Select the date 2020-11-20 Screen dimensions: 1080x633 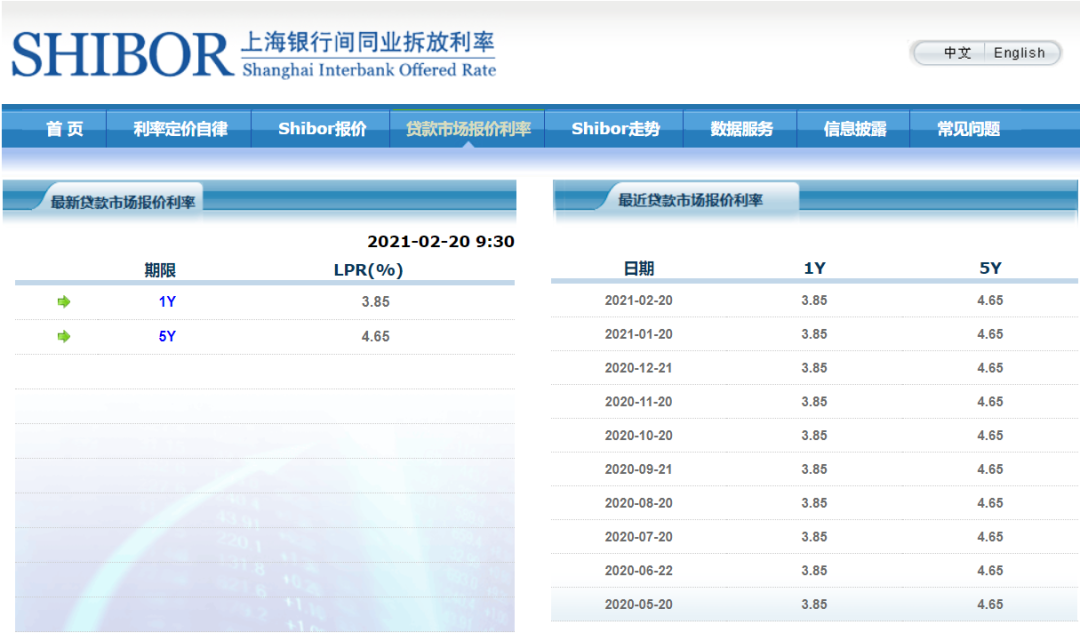(x=638, y=402)
